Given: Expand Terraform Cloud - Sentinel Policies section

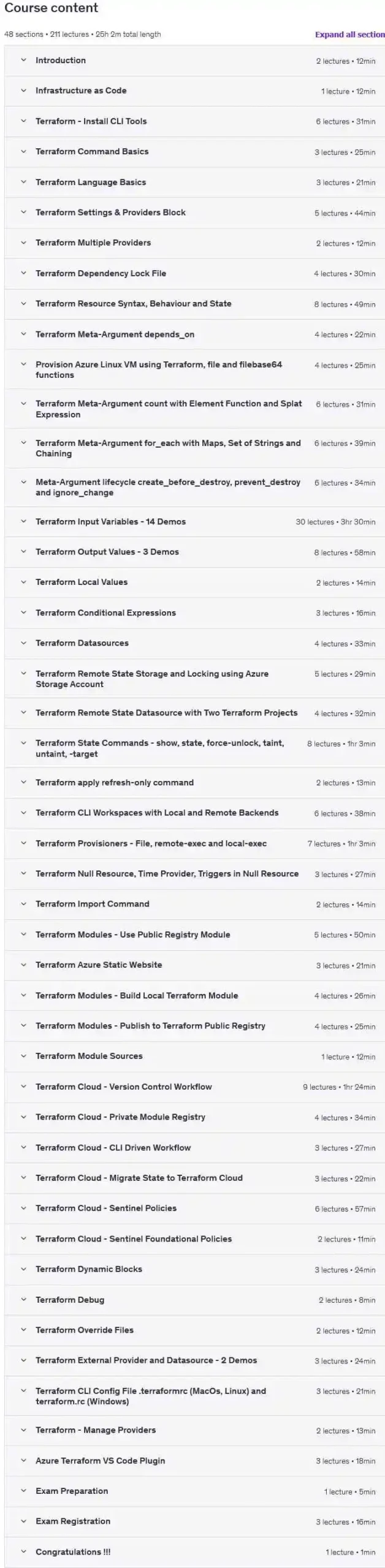Looking at the screenshot, I should point(106,1208).
